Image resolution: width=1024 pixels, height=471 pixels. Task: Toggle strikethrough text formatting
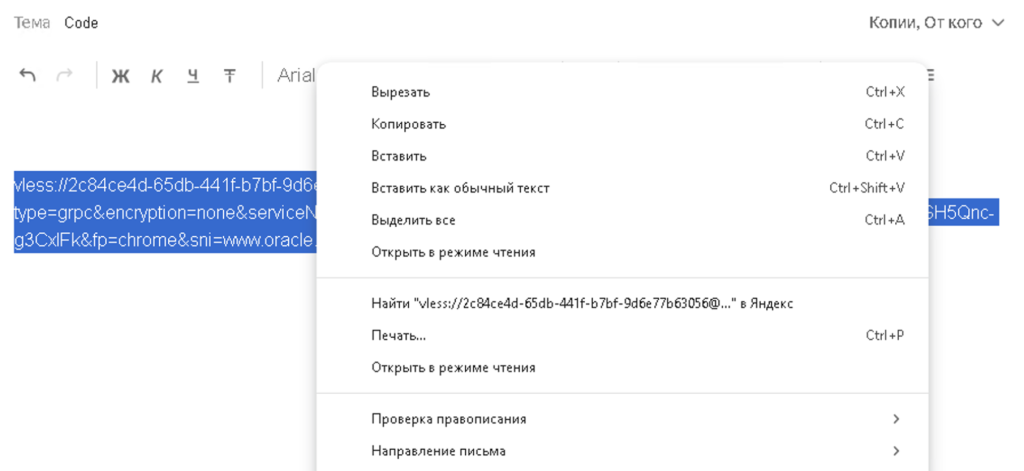(x=229, y=76)
